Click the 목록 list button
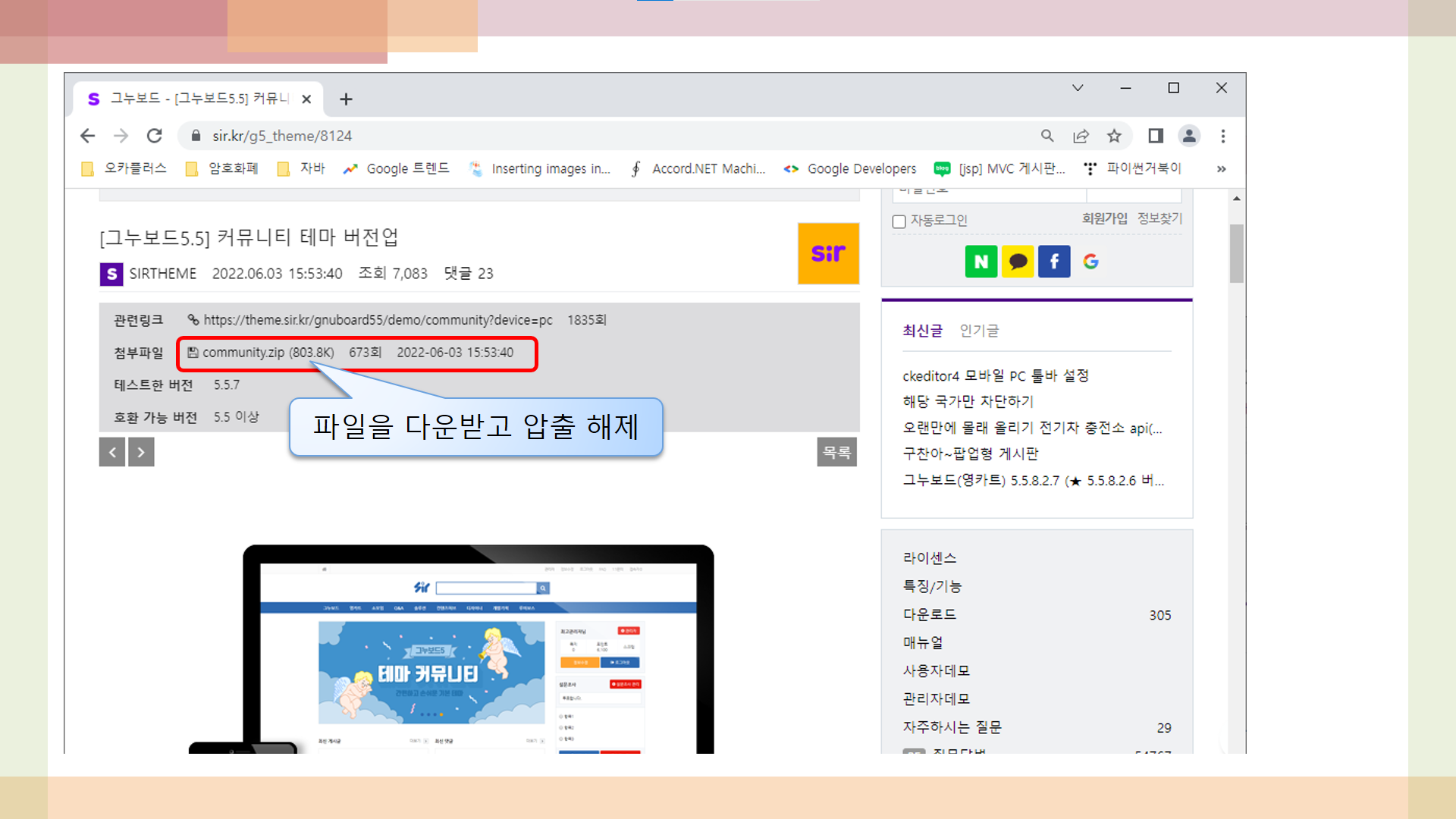The height and width of the screenshot is (819, 1456). click(836, 452)
